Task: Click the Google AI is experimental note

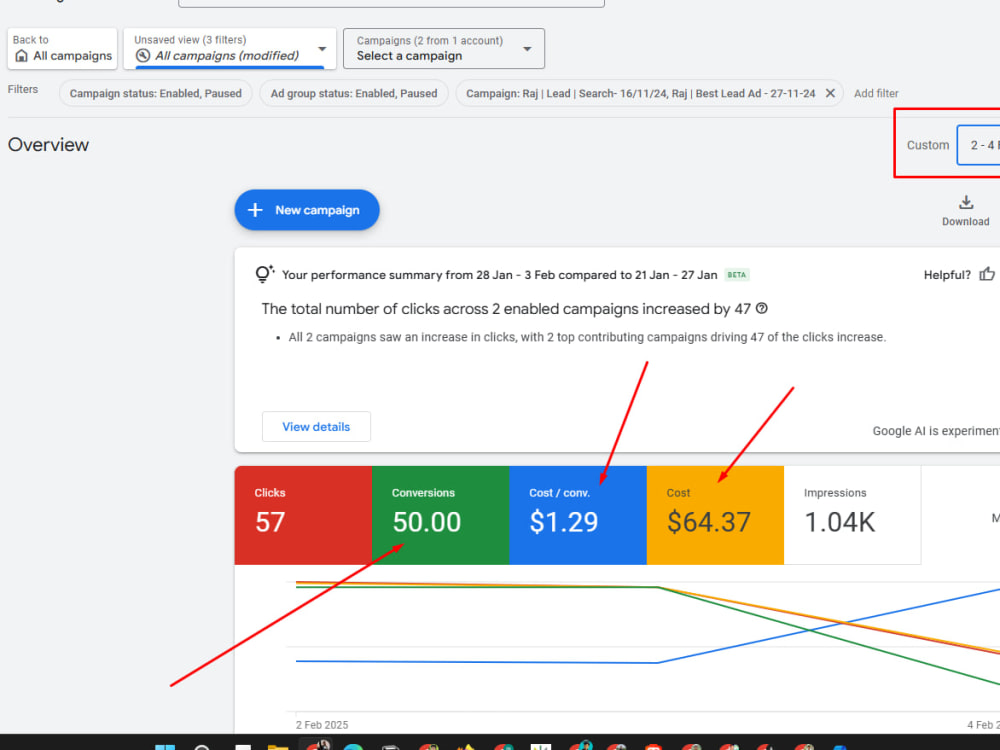Action: 936,431
